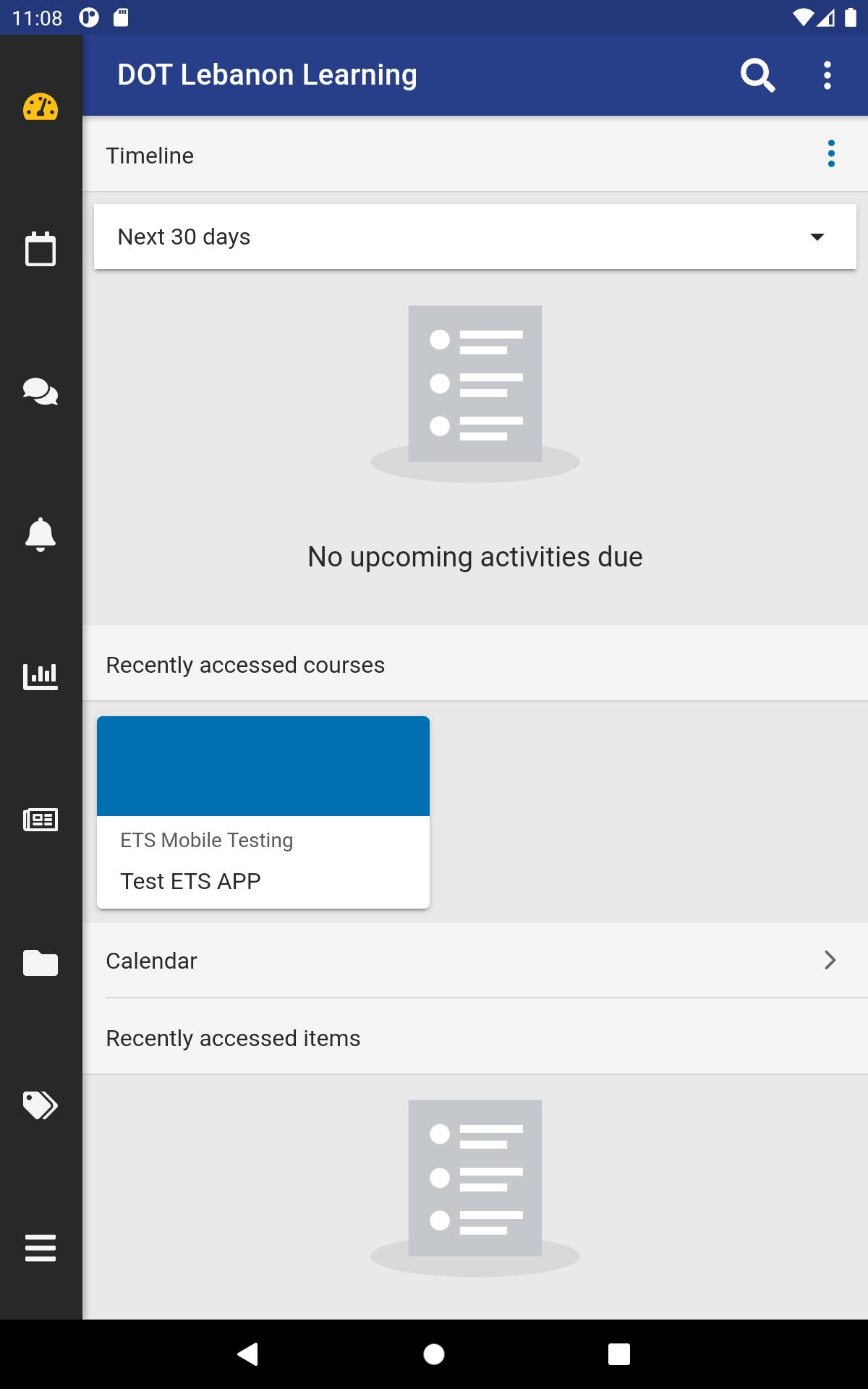
Task: Open Messages chat bubbles icon
Action: point(41,391)
